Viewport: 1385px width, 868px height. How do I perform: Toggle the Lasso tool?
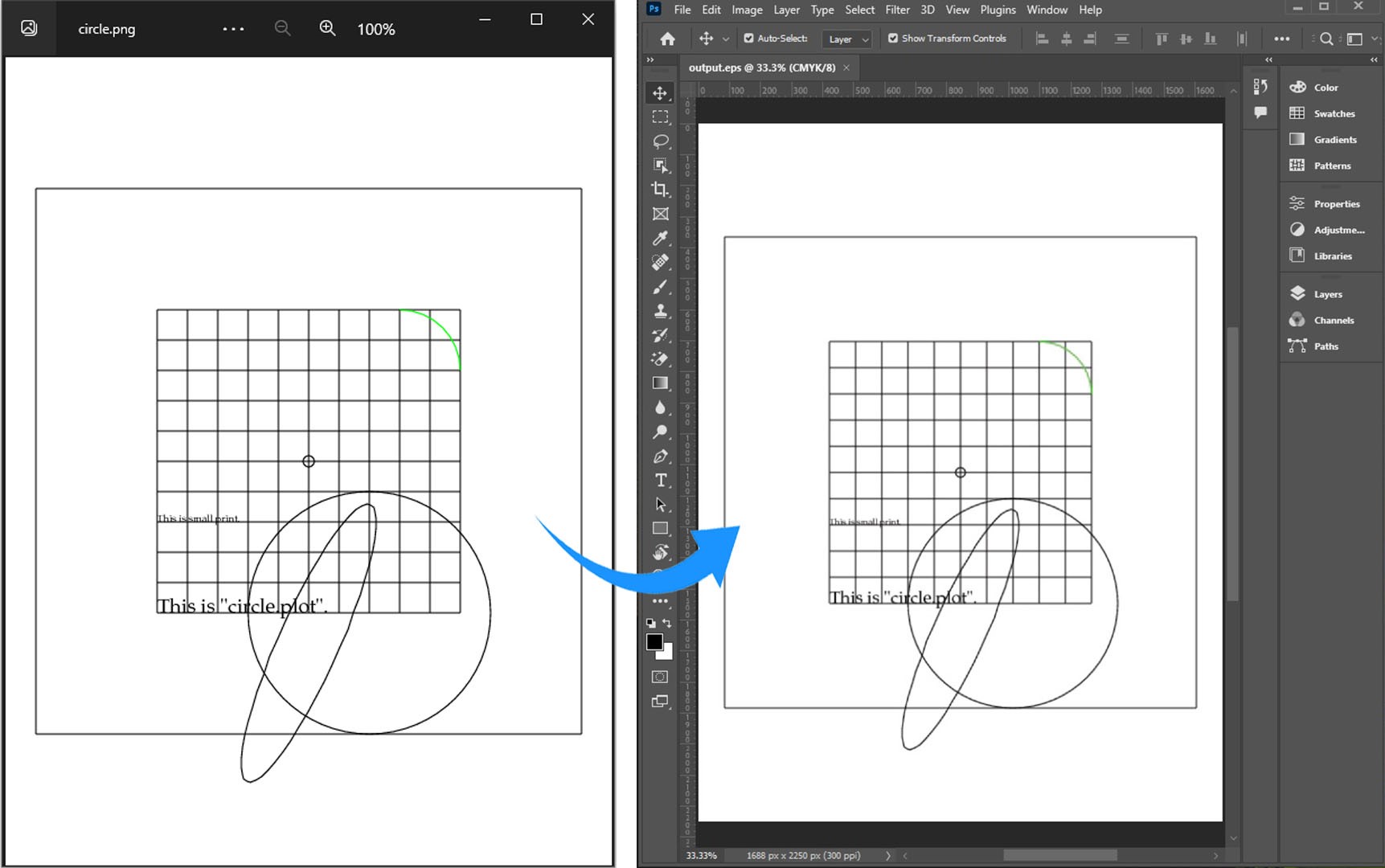coord(660,141)
